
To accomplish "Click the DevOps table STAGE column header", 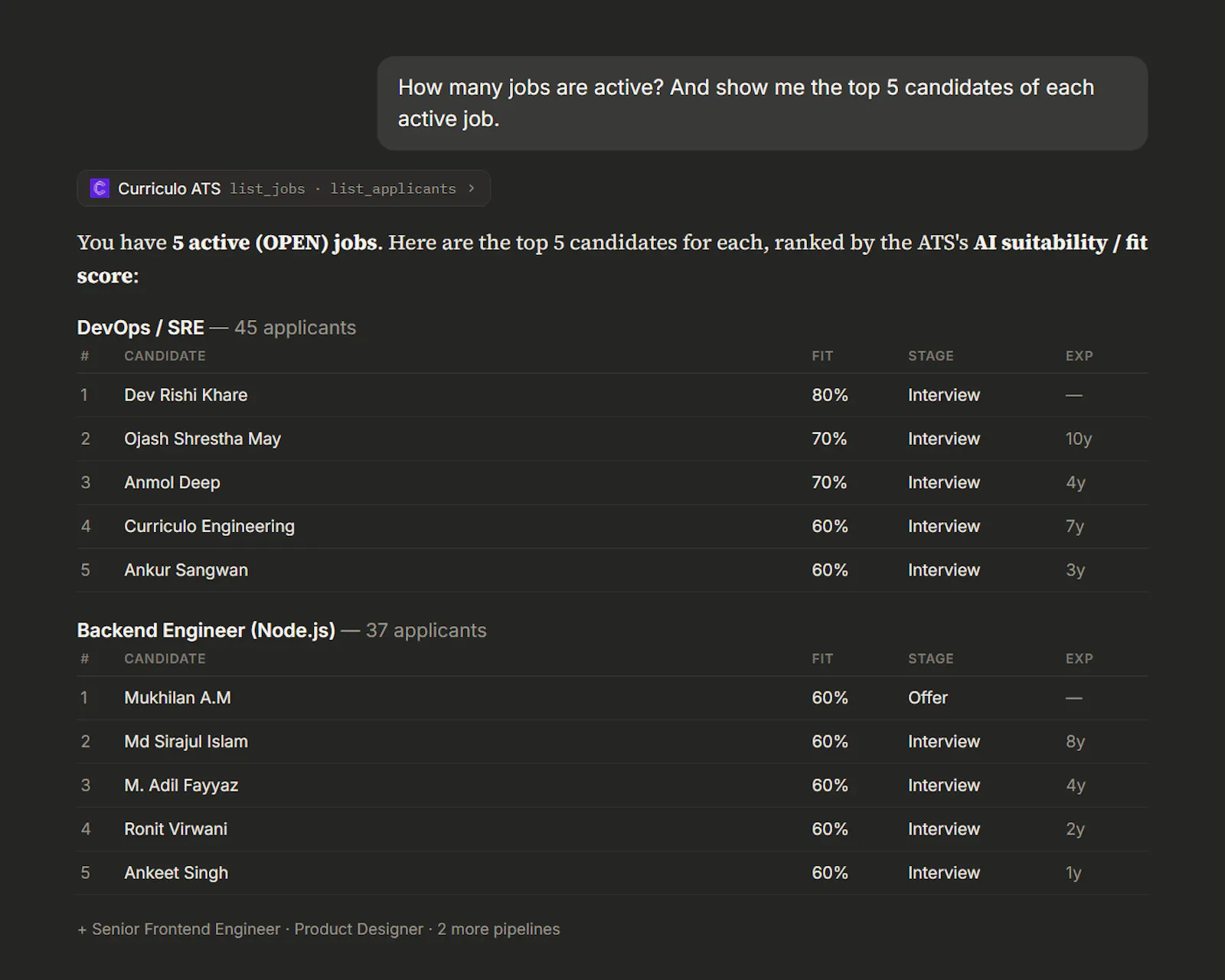I will 931,356.
